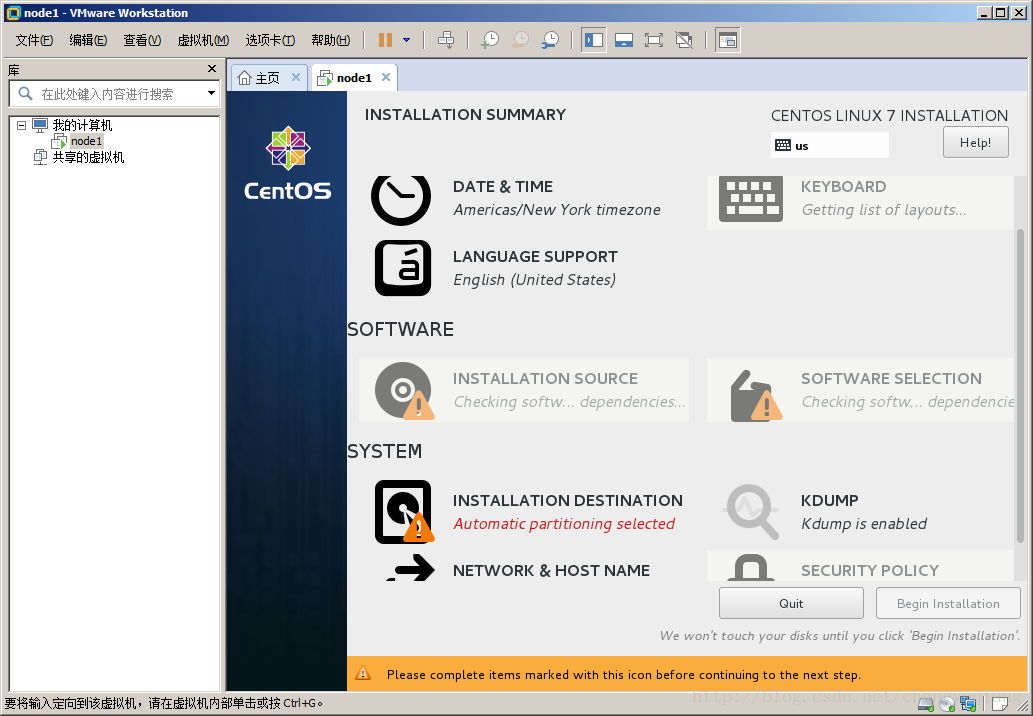Close the node1 tab
Screen dimensions: 1033x716
point(386,77)
